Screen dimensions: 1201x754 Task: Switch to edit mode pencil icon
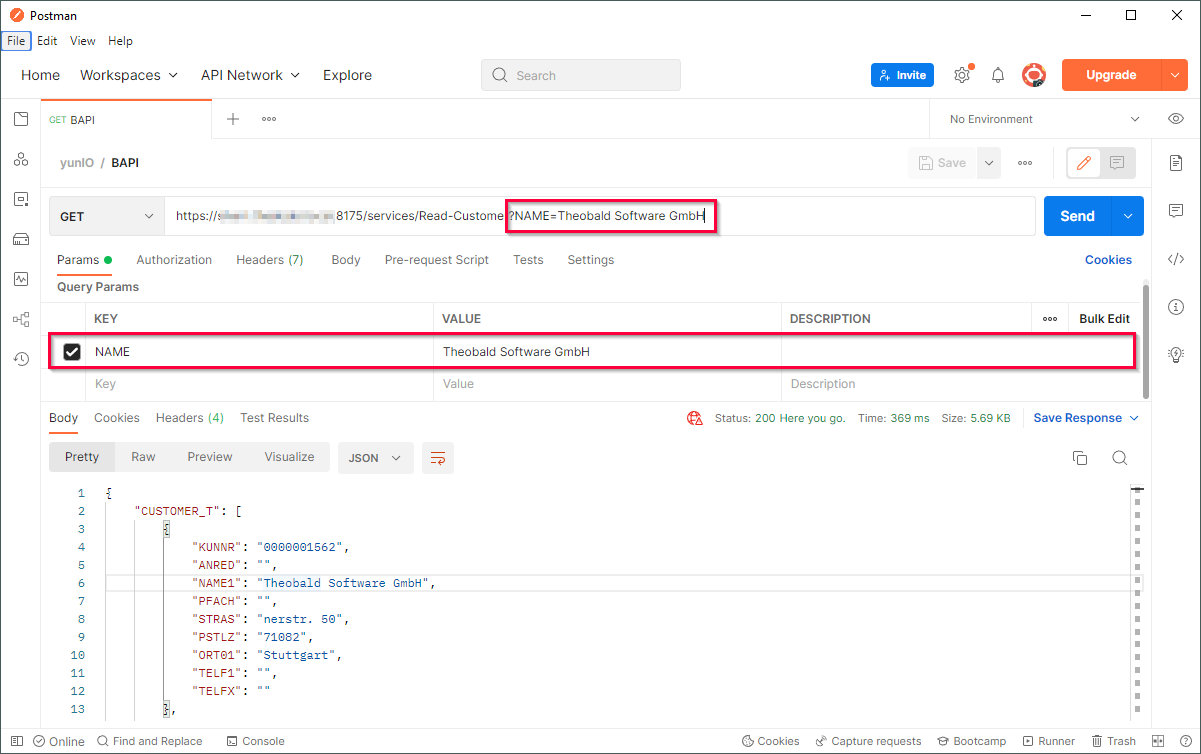(x=1083, y=163)
